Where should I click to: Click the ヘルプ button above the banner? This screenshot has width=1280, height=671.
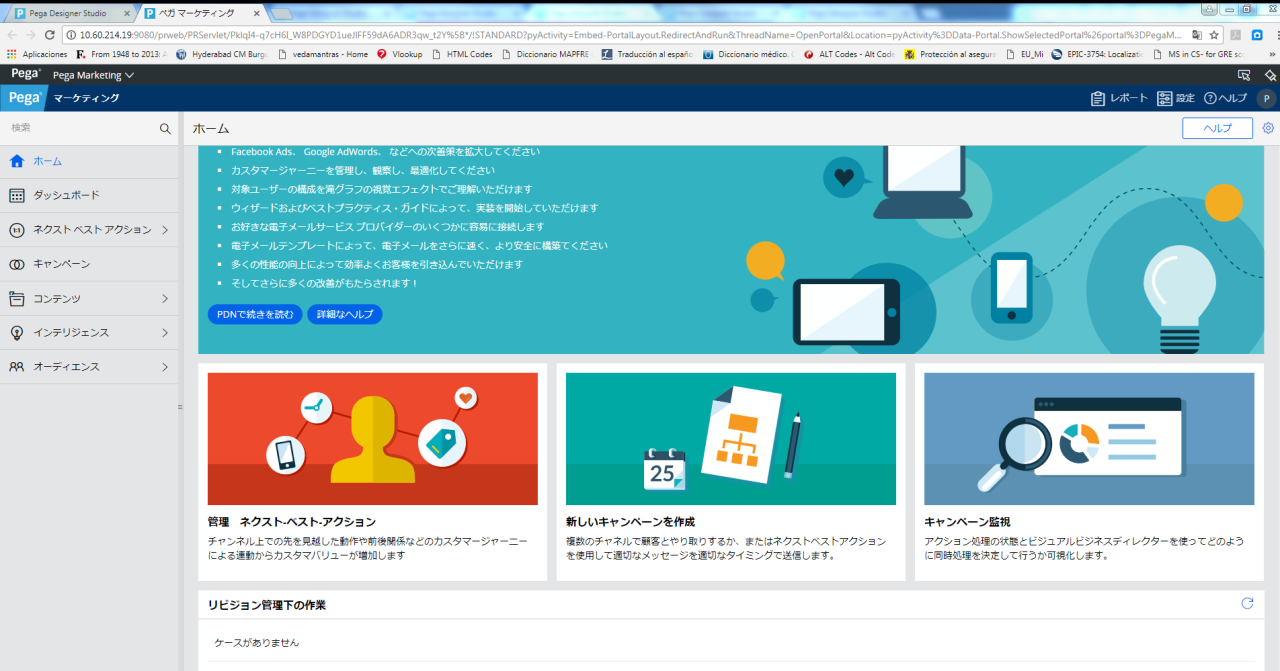pyautogui.click(x=1216, y=128)
